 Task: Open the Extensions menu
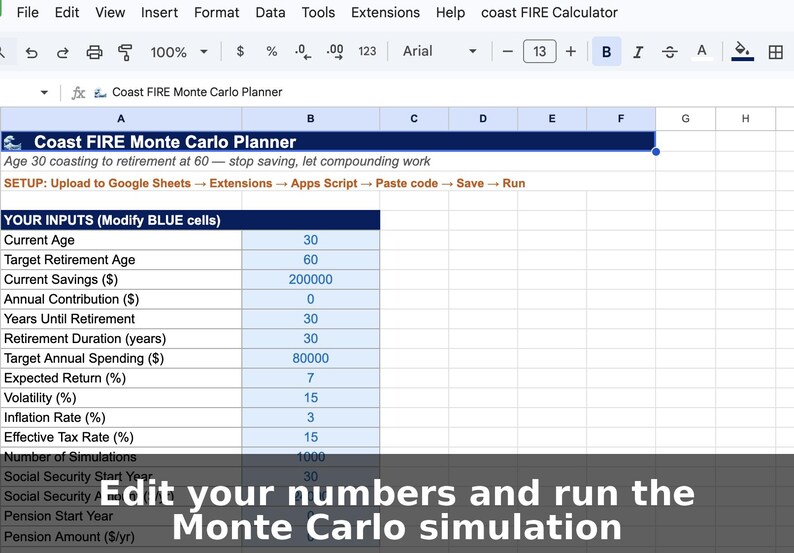tap(385, 12)
